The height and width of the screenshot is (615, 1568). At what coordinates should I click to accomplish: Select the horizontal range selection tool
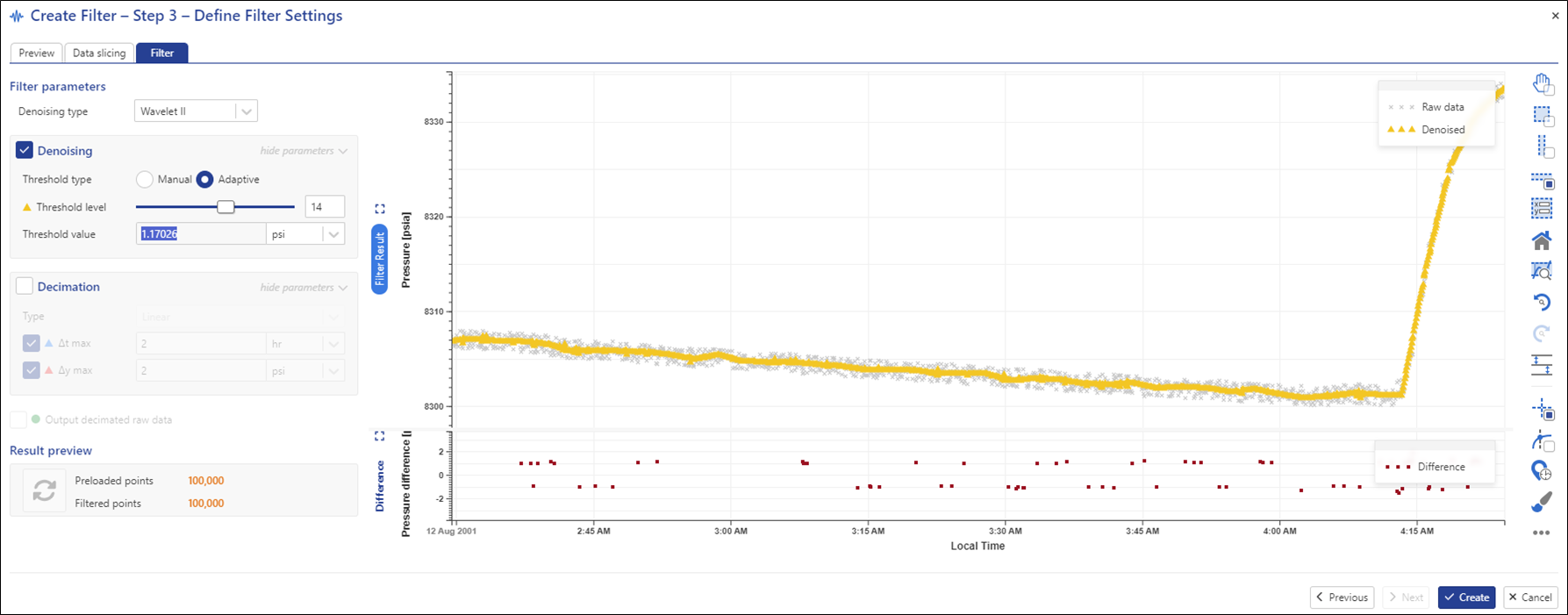pyautogui.click(x=1542, y=180)
